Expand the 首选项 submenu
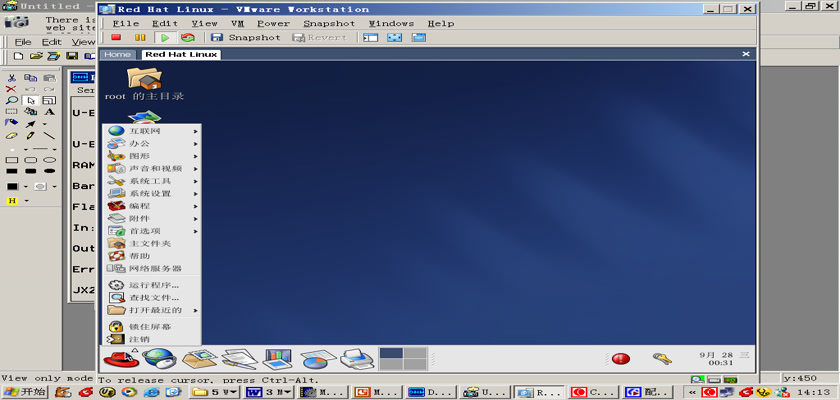 [x=152, y=231]
